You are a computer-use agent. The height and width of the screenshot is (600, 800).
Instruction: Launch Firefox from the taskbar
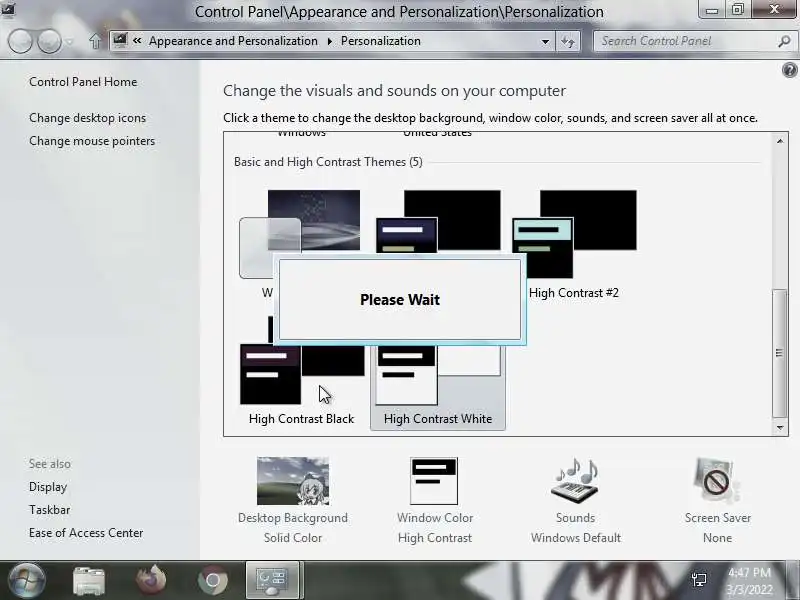click(151, 580)
